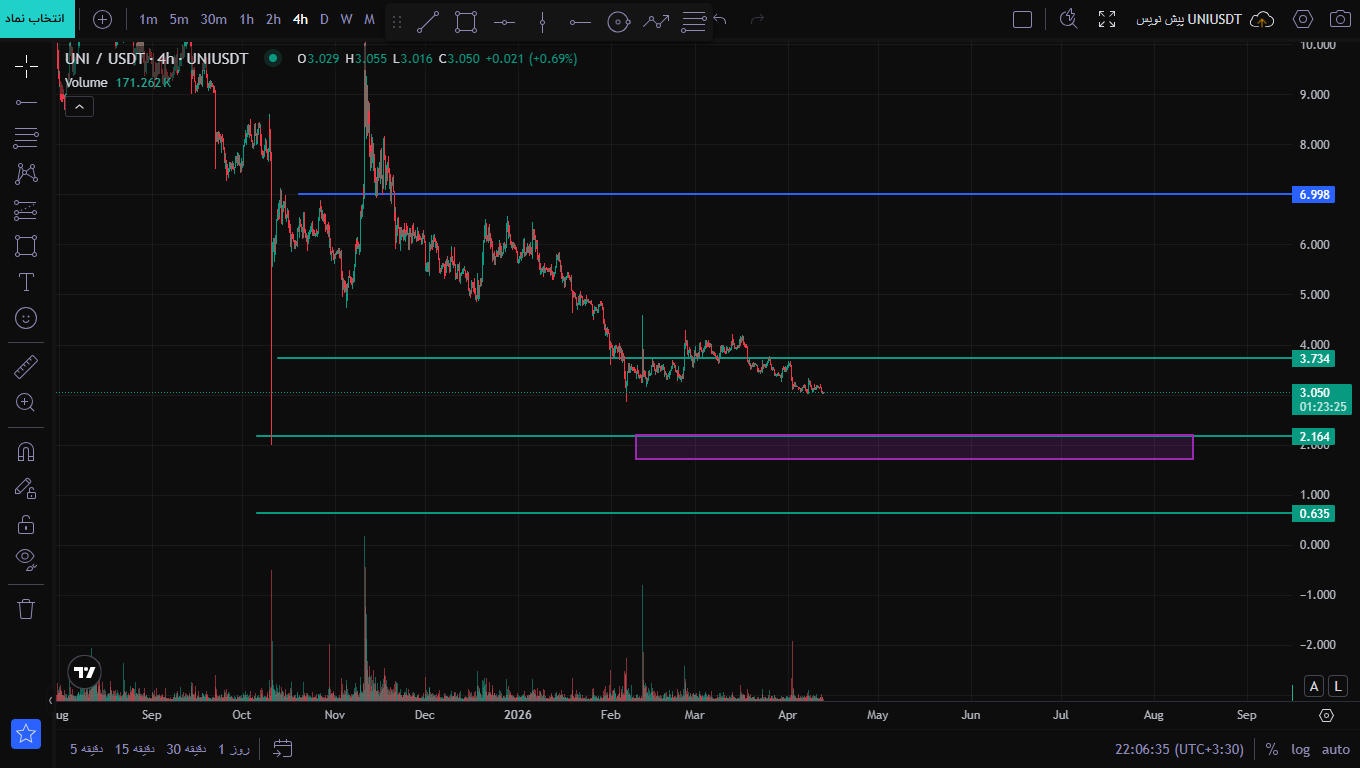This screenshot has width=1360, height=768.
Task: Open the Fibonacci retracement tool group
Action: coord(26,138)
